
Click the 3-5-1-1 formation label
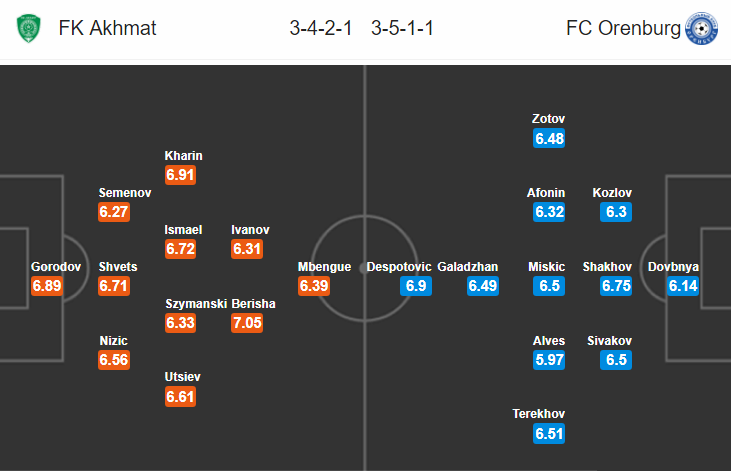tap(402, 28)
